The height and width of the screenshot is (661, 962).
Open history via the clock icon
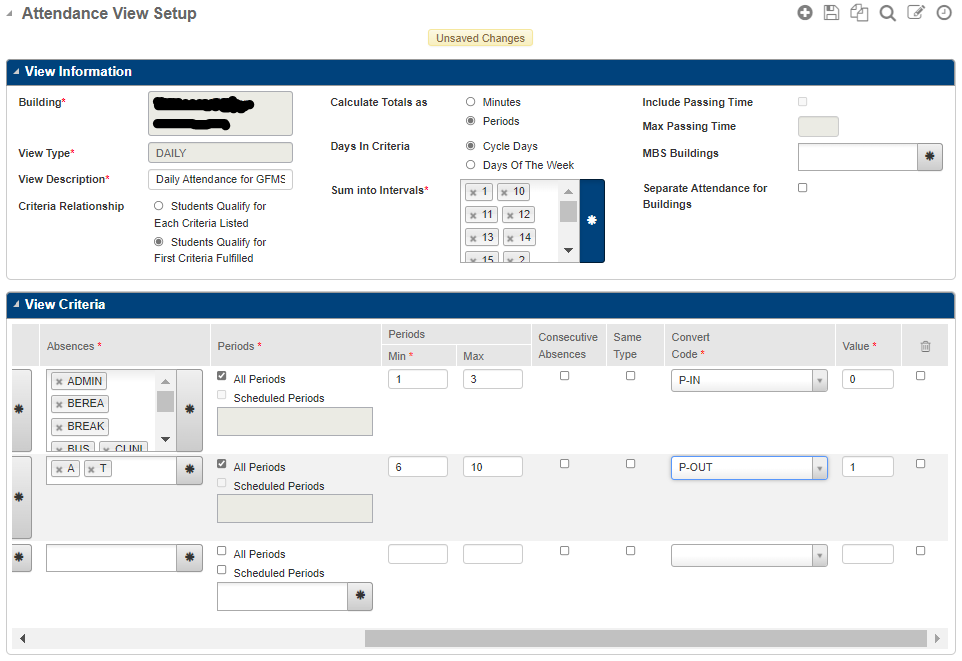944,12
